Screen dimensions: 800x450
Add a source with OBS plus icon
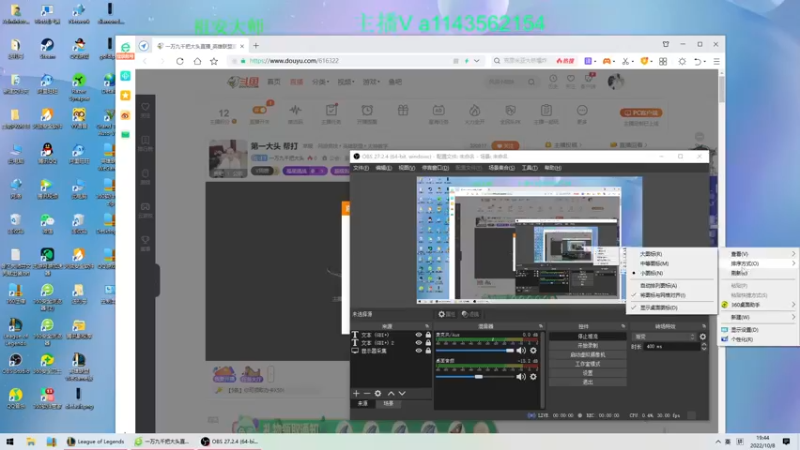point(356,393)
